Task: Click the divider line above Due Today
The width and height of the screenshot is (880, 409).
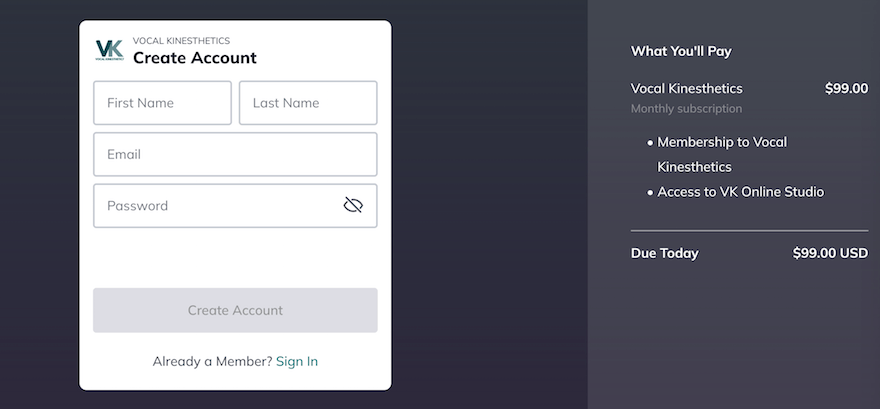Action: [x=749, y=231]
